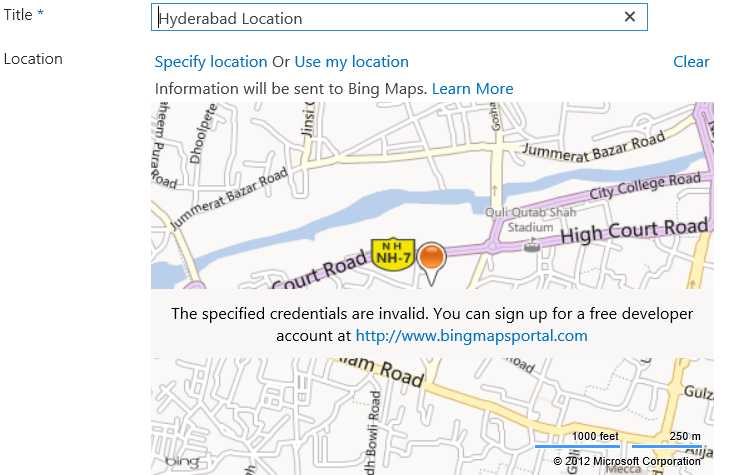Click the NH-7 highway shield on the map
The image size is (732, 475).
click(x=393, y=255)
